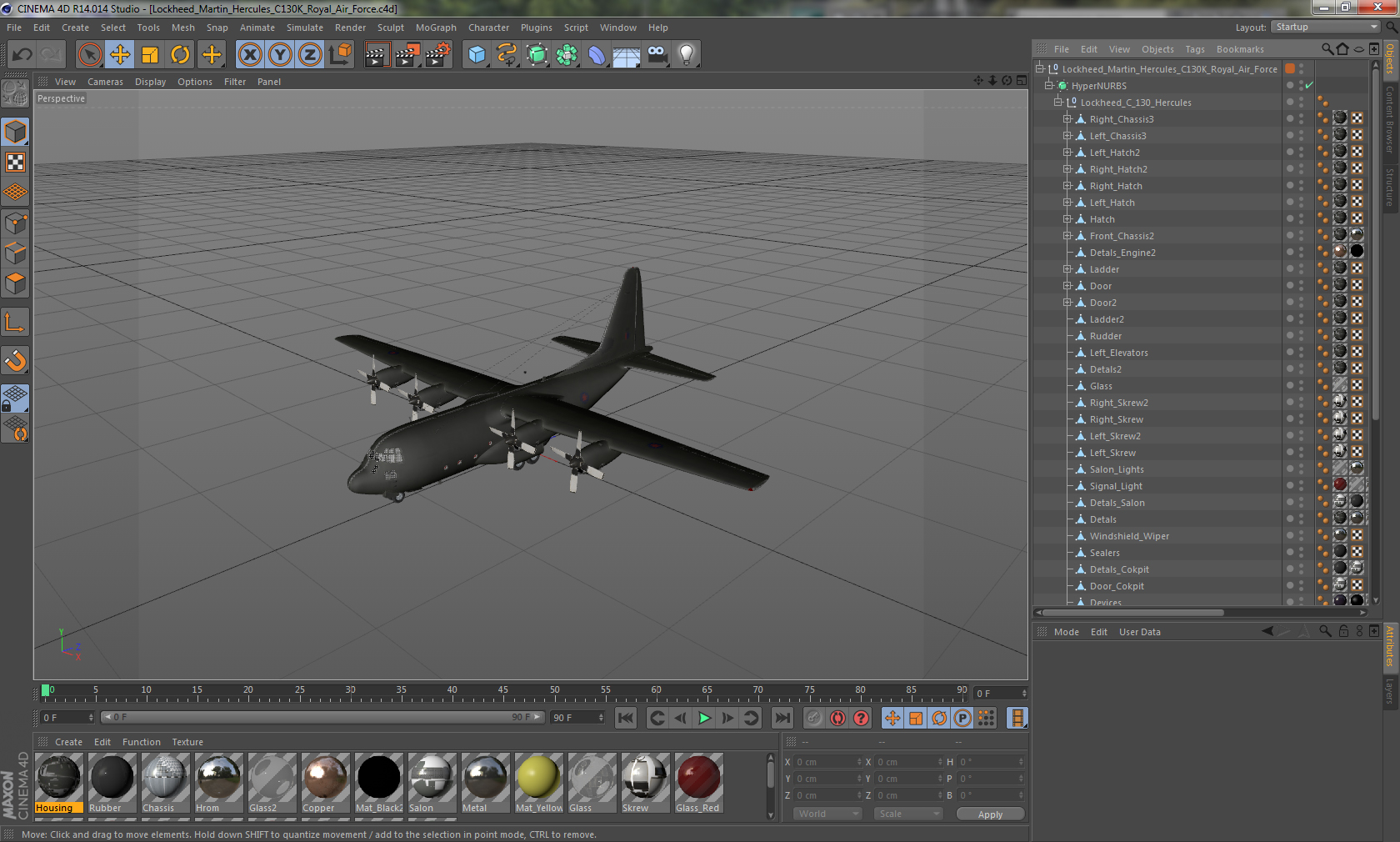
Task: Collapse the HyperNURBS tree node
Action: pos(1049,85)
